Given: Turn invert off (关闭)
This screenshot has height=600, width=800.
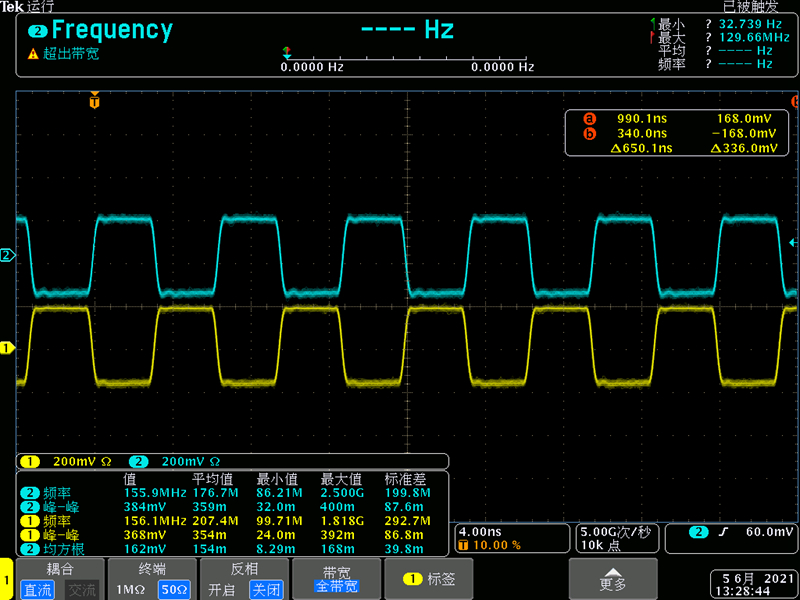Looking at the screenshot, I should point(266,589).
